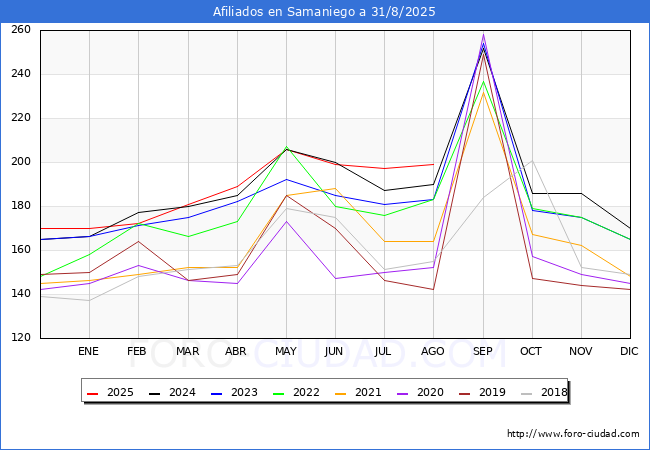Select the DIC label on x-axis
Viewport: 650px width, 450px height.
click(x=630, y=352)
